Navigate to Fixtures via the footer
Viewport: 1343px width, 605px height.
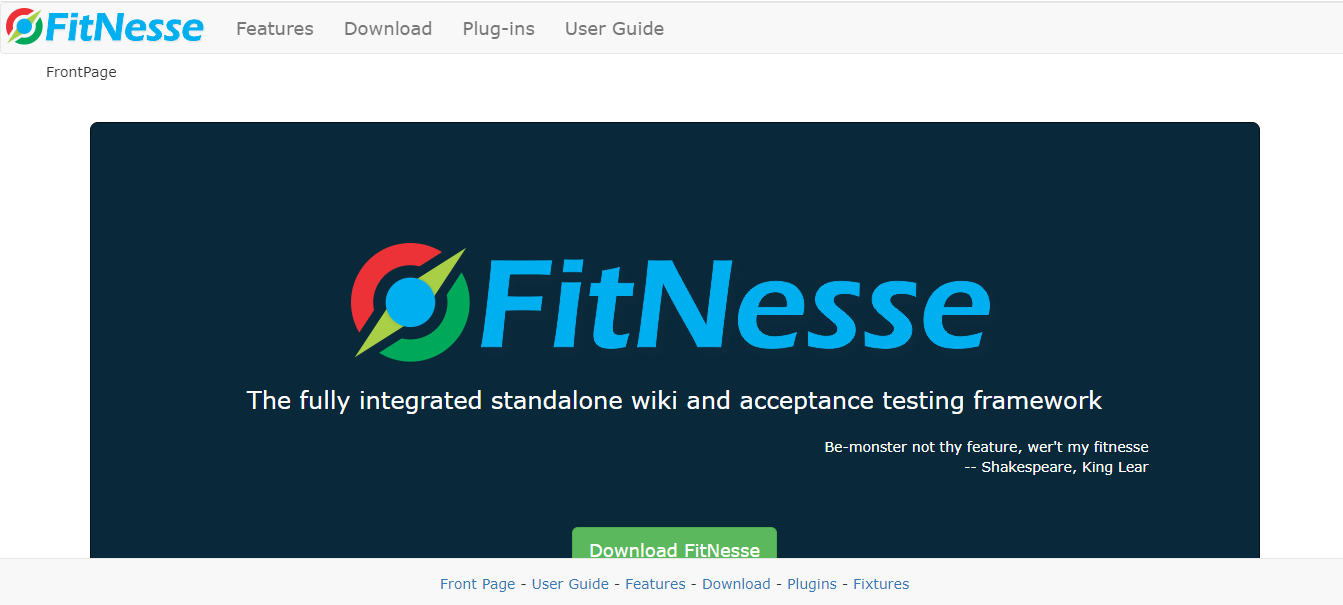(x=881, y=583)
